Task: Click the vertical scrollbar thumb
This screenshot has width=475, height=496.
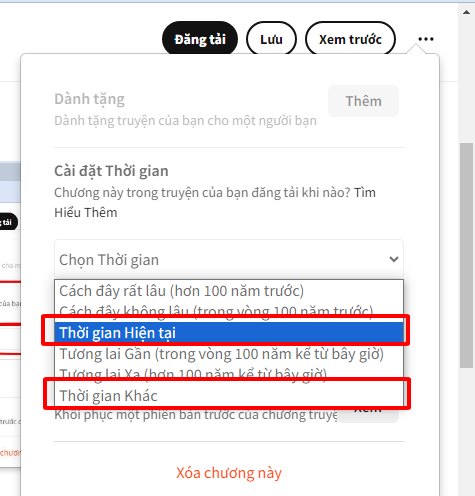Action: (466, 255)
